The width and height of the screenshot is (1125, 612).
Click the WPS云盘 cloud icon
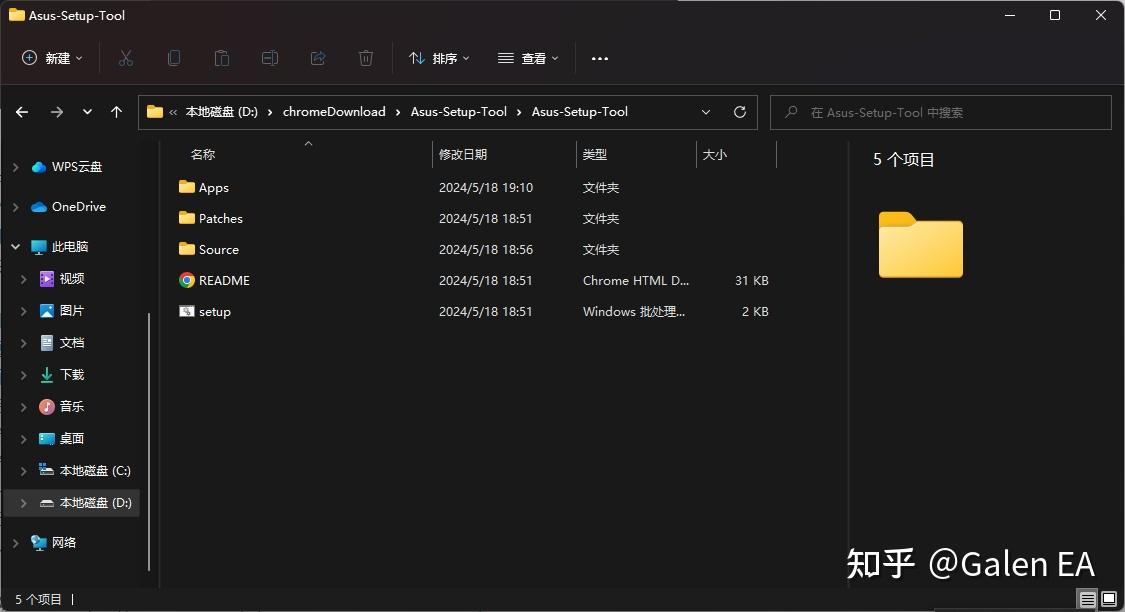(x=39, y=166)
